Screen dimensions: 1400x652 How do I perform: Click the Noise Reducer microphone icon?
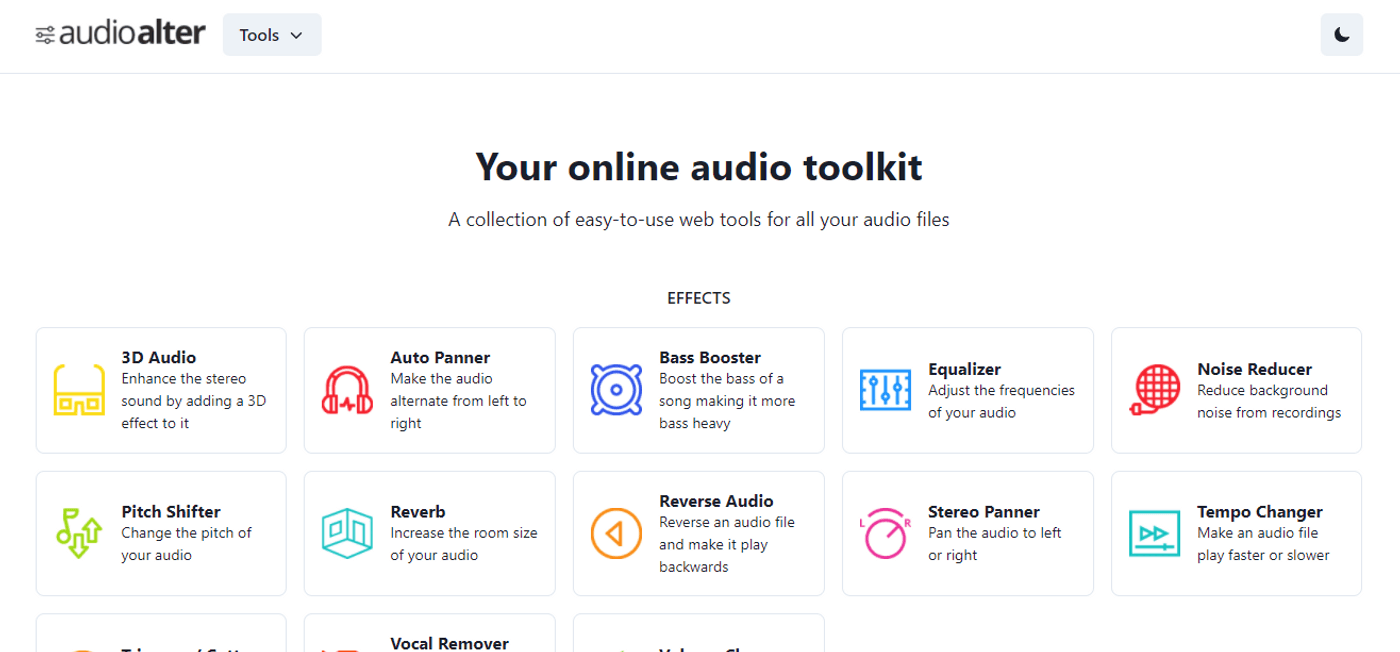1154,390
